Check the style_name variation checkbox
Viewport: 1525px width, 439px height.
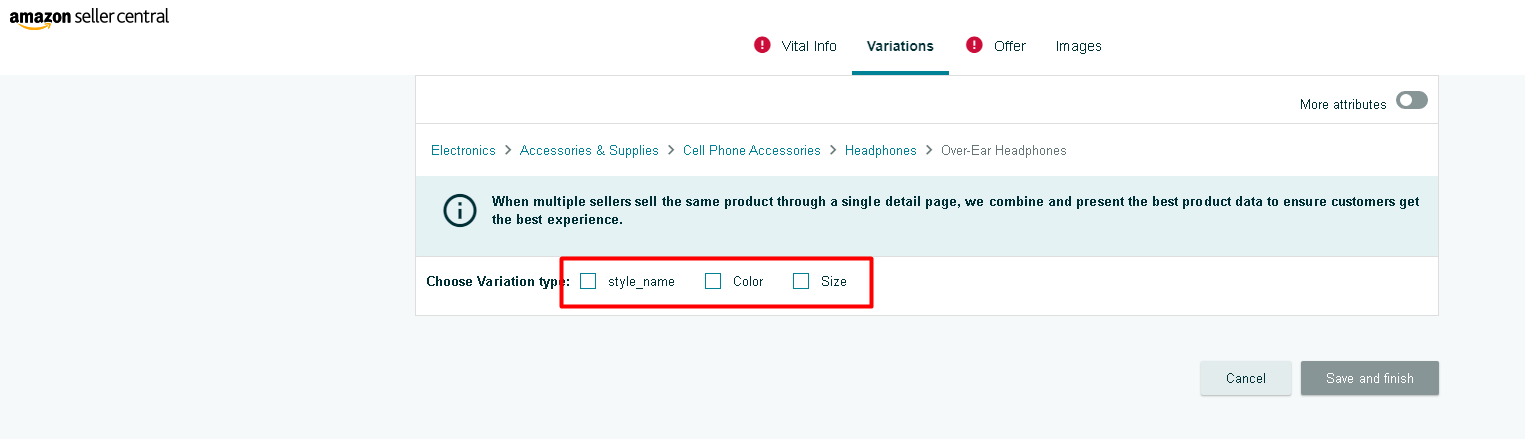(x=588, y=281)
